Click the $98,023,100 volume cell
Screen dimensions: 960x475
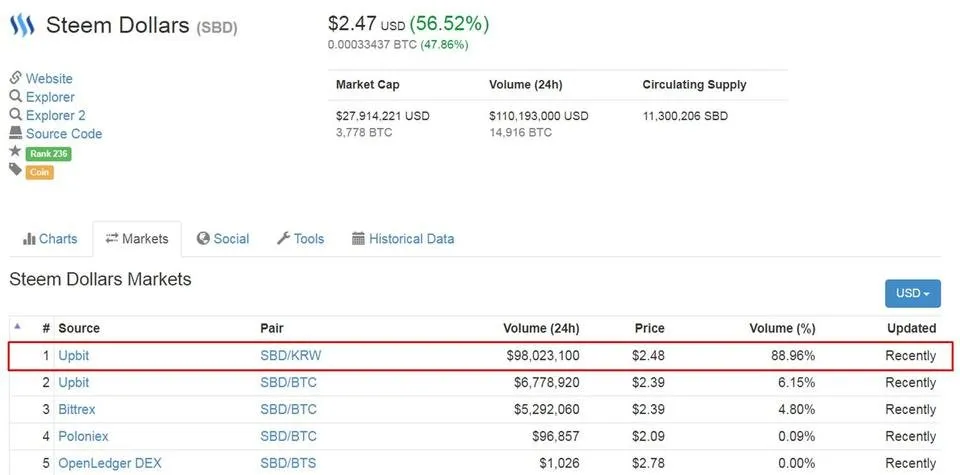pyautogui.click(x=543, y=356)
